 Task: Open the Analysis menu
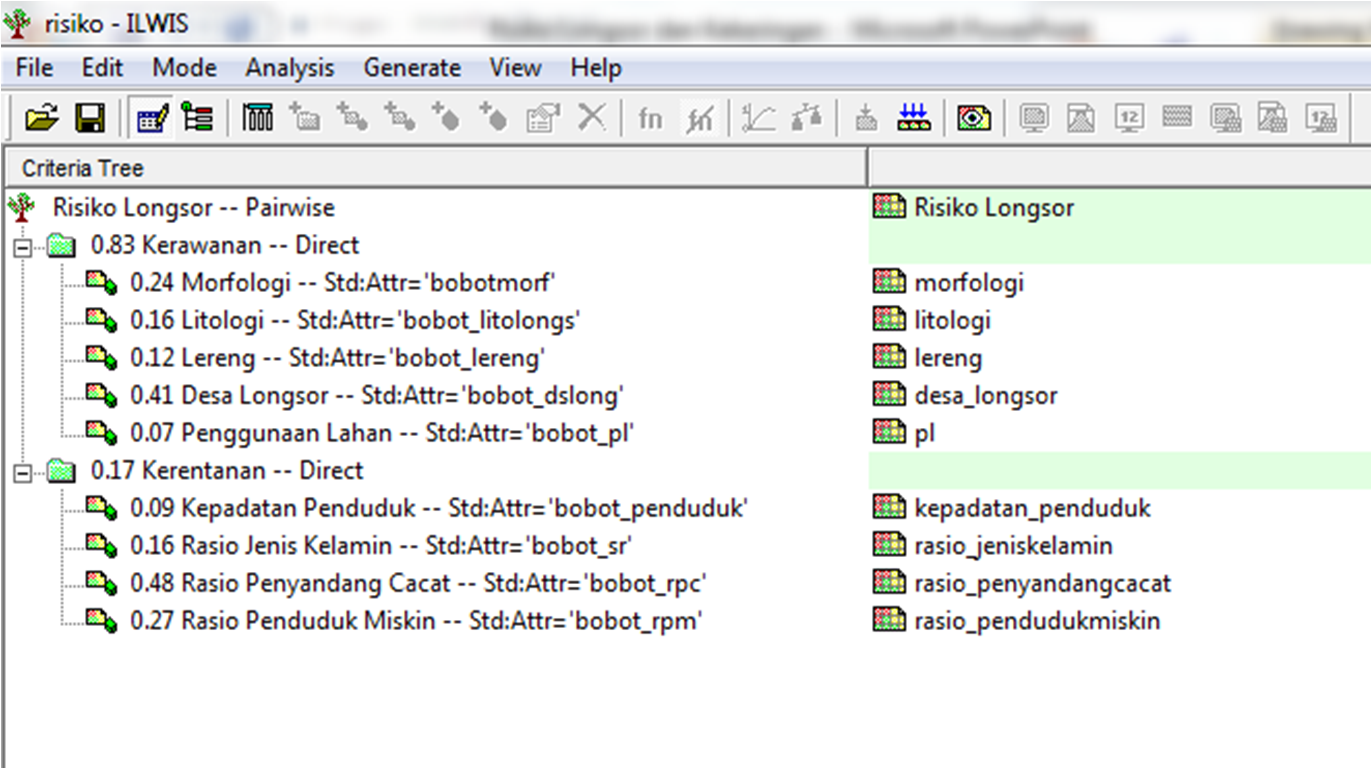pos(290,68)
